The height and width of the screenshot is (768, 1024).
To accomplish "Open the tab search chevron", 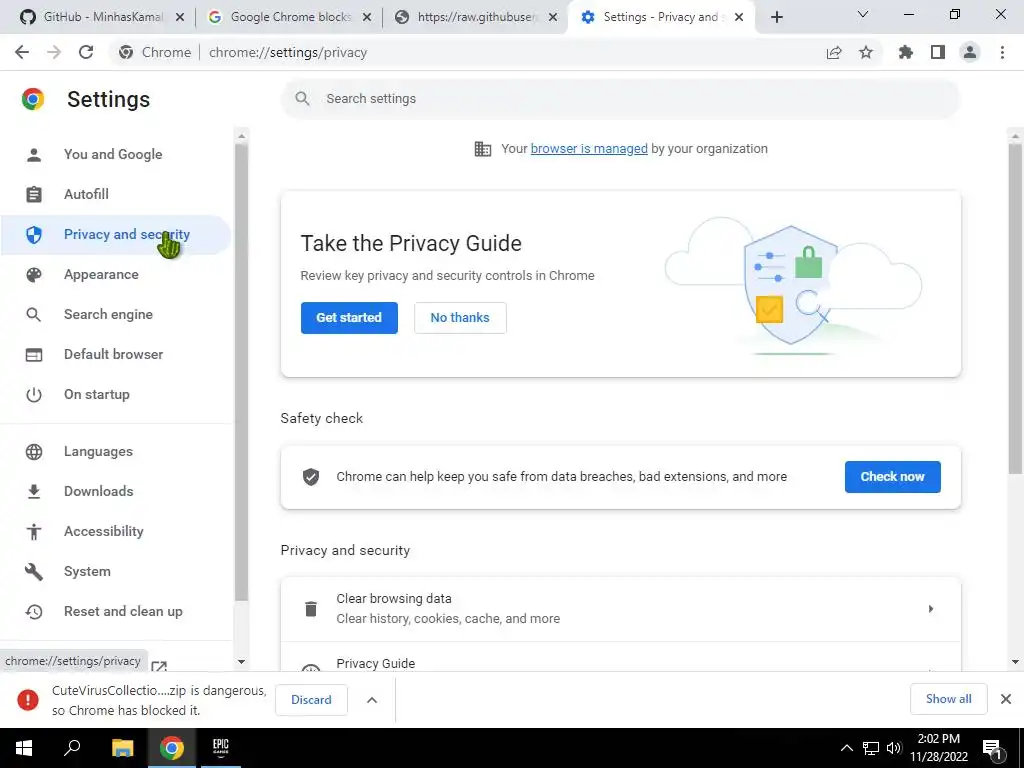I will (863, 14).
